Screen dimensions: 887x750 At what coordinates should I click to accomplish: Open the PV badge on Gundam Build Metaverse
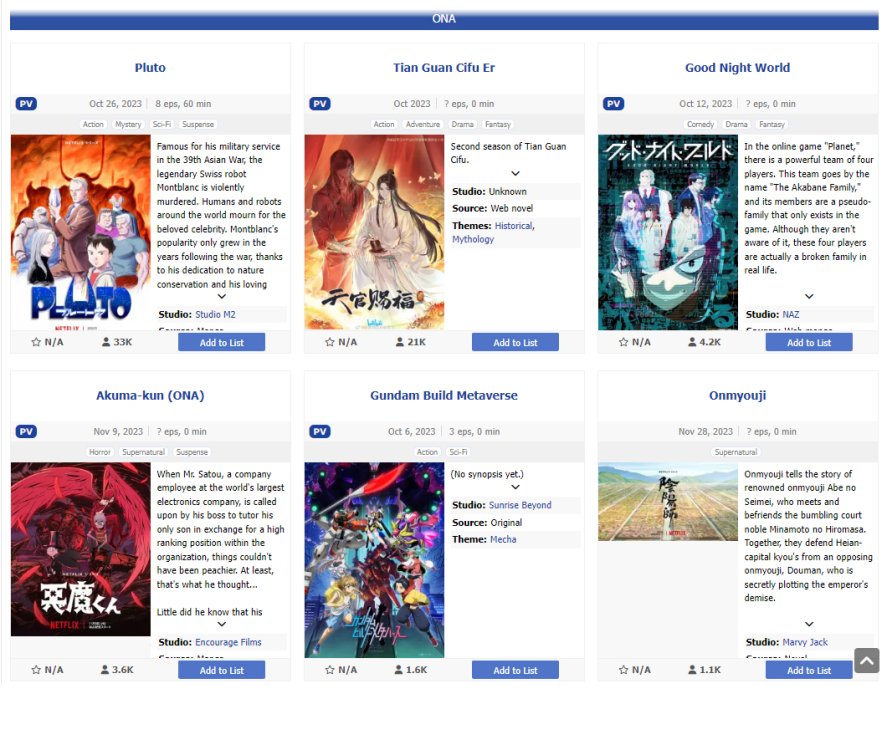[320, 432]
